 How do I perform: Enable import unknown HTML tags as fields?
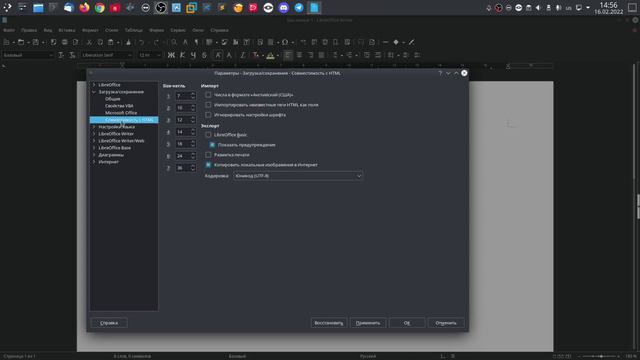pos(208,105)
